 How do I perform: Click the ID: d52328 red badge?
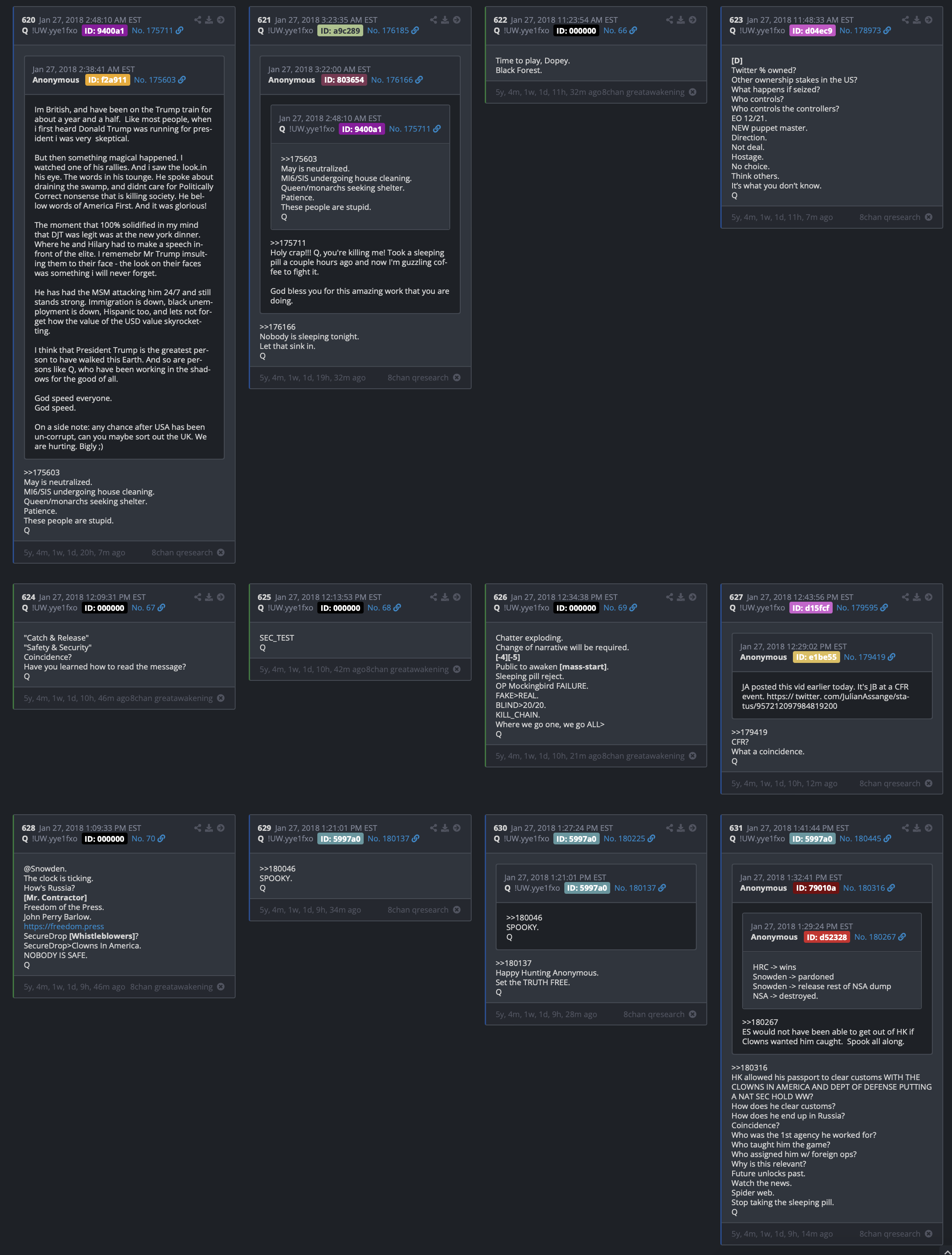[x=827, y=937]
